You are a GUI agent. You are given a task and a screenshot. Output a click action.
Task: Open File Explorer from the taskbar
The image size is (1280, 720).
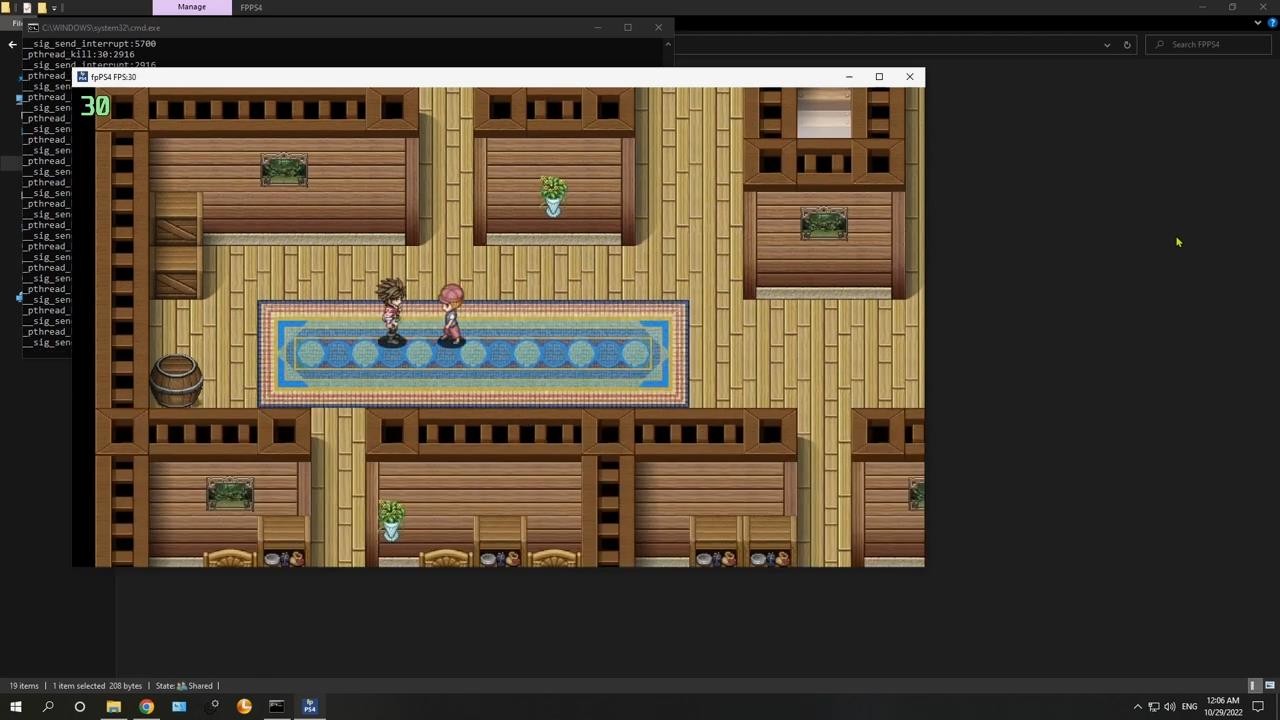click(113, 706)
